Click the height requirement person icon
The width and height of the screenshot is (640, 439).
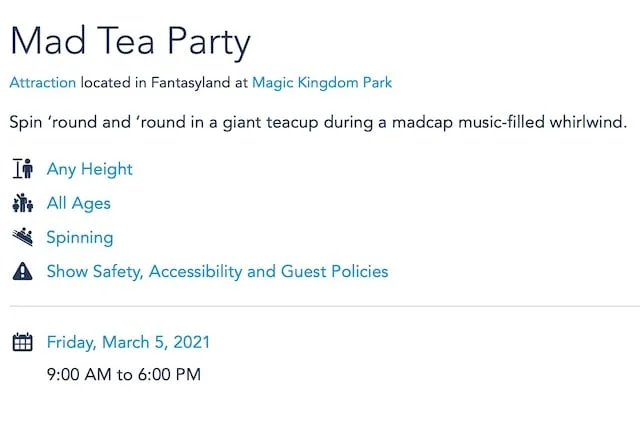pos(22,169)
